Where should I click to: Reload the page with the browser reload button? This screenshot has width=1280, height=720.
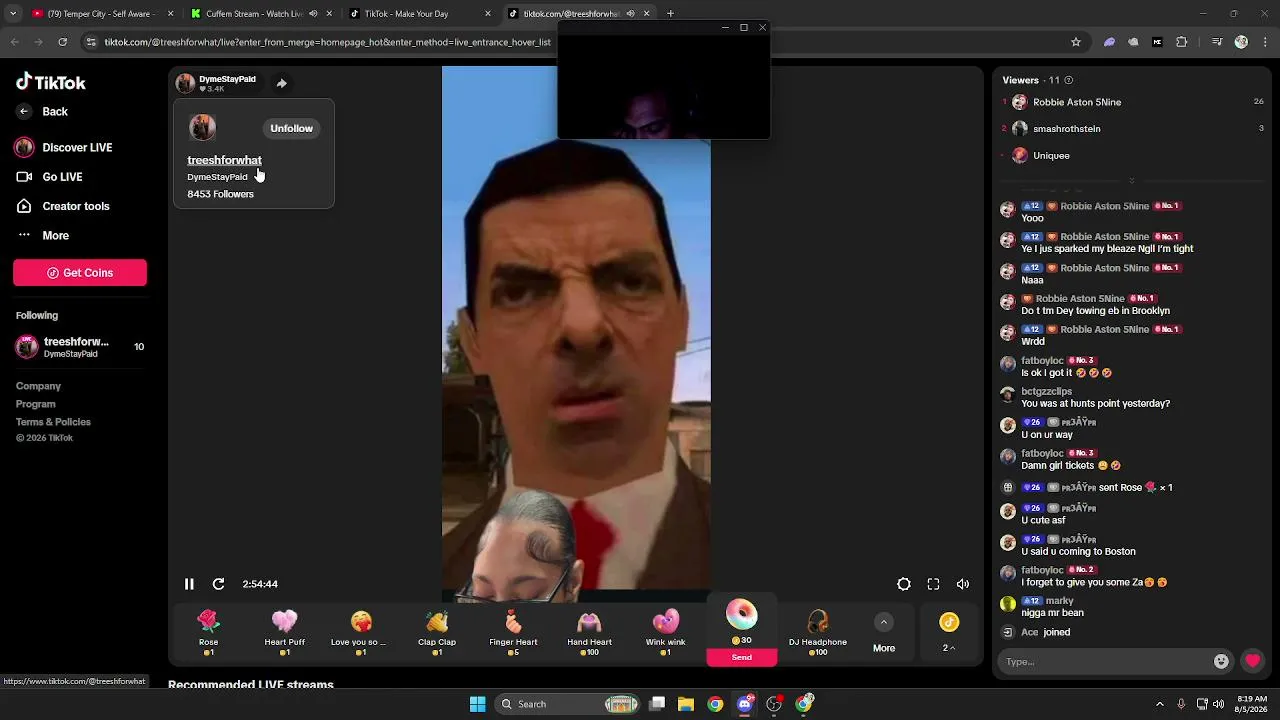coord(62,42)
